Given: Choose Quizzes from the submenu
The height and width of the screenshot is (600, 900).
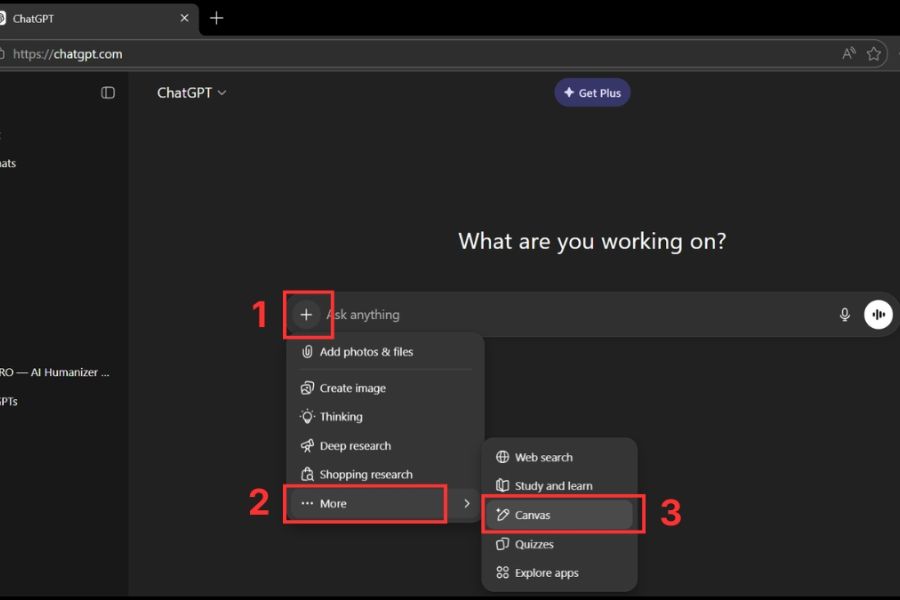Looking at the screenshot, I should point(534,544).
